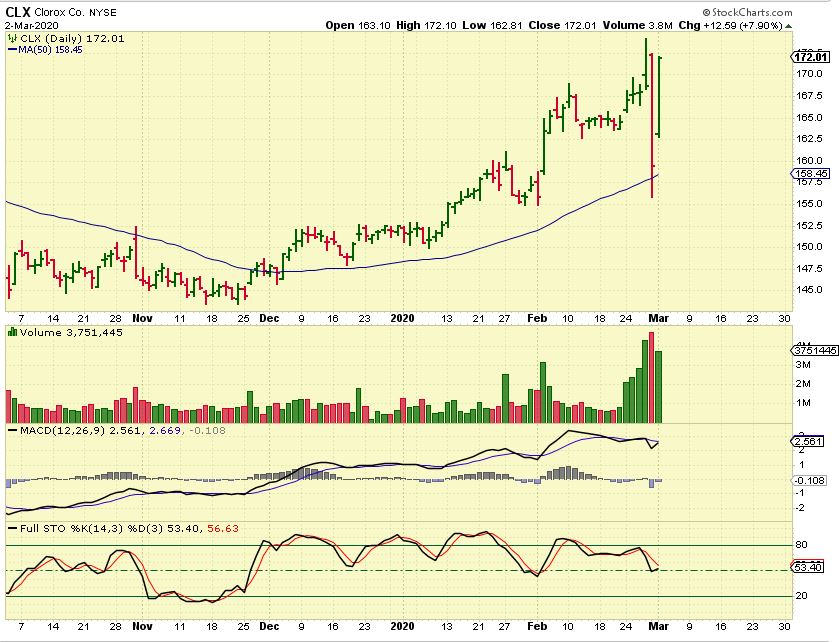Screen dimensions: 839x642
Task: Click the 2020 label on the bottom stochastic date axis
Action: (x=402, y=626)
